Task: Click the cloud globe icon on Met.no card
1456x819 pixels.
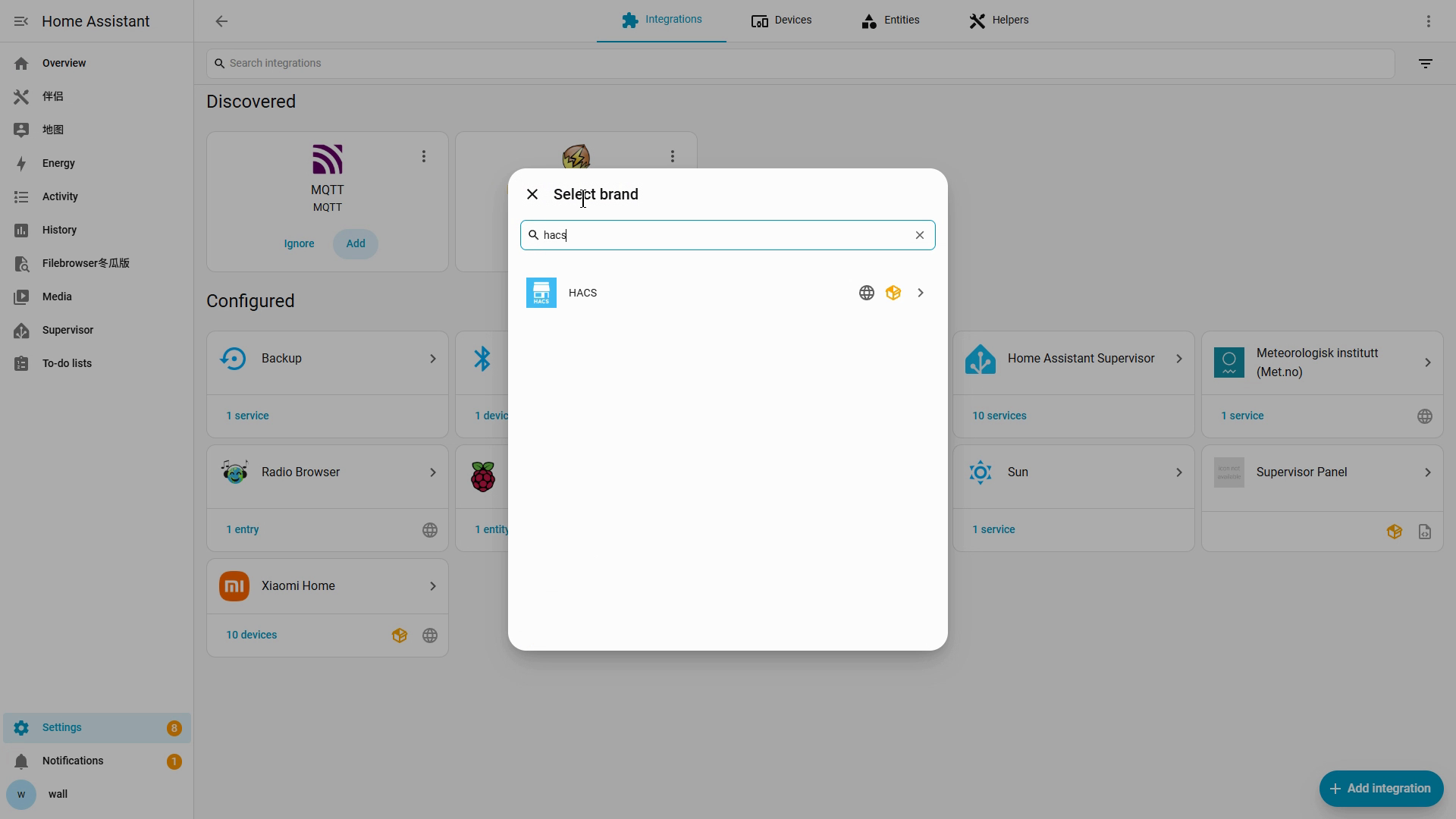Action: point(1425,416)
